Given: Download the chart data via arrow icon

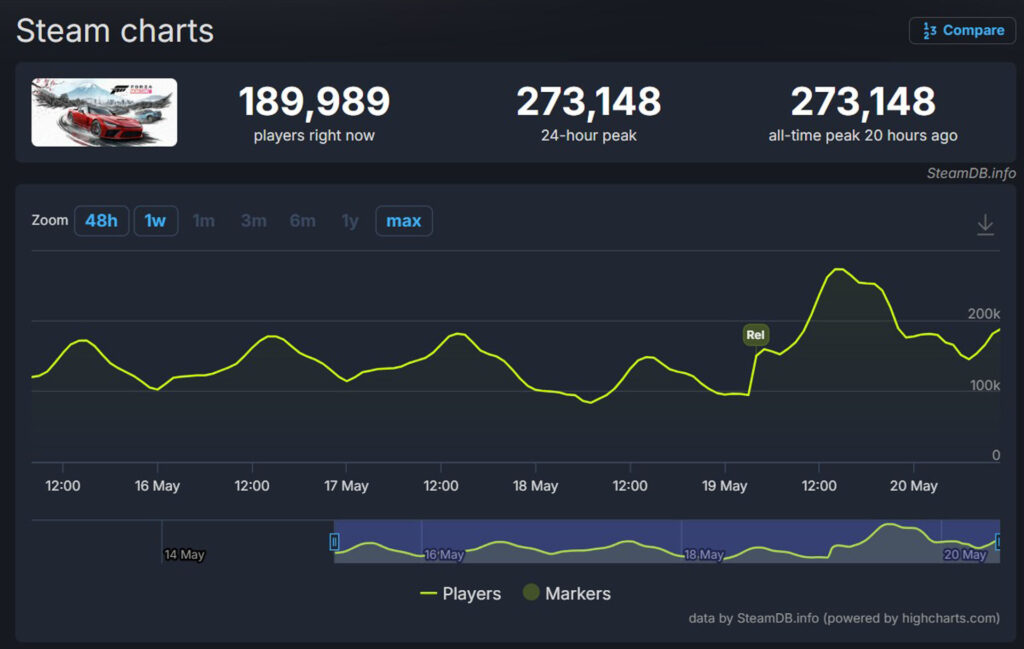Looking at the screenshot, I should tap(985, 225).
